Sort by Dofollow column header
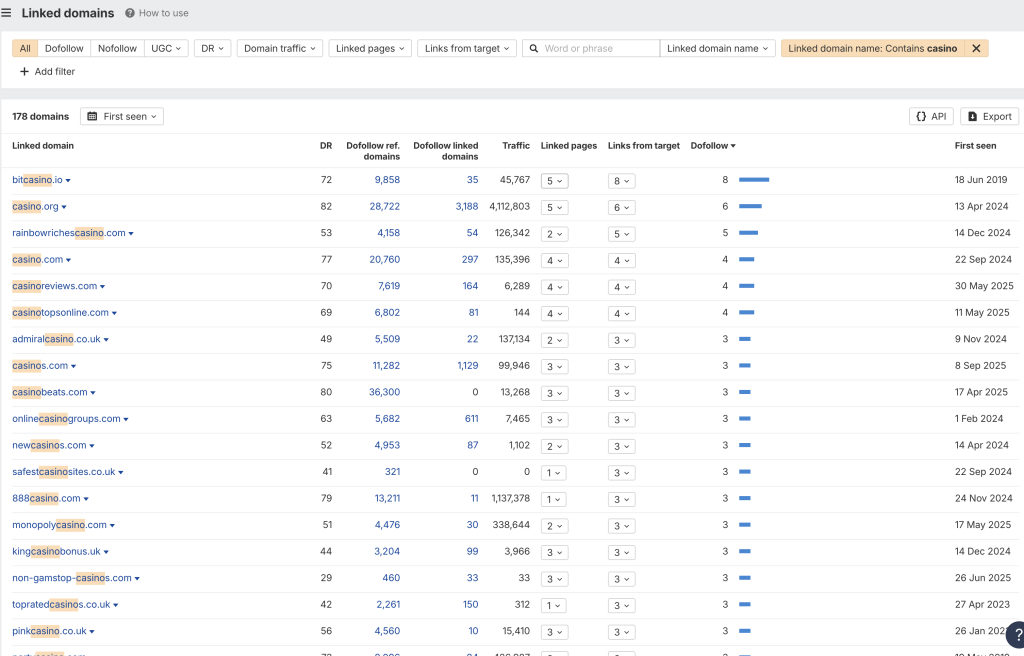 click(712, 146)
